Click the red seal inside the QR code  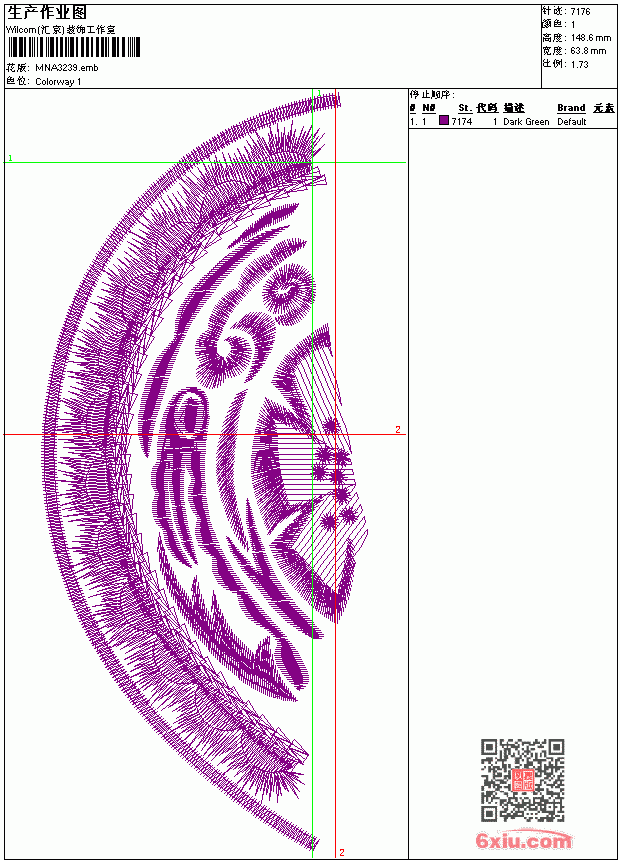(x=523, y=780)
